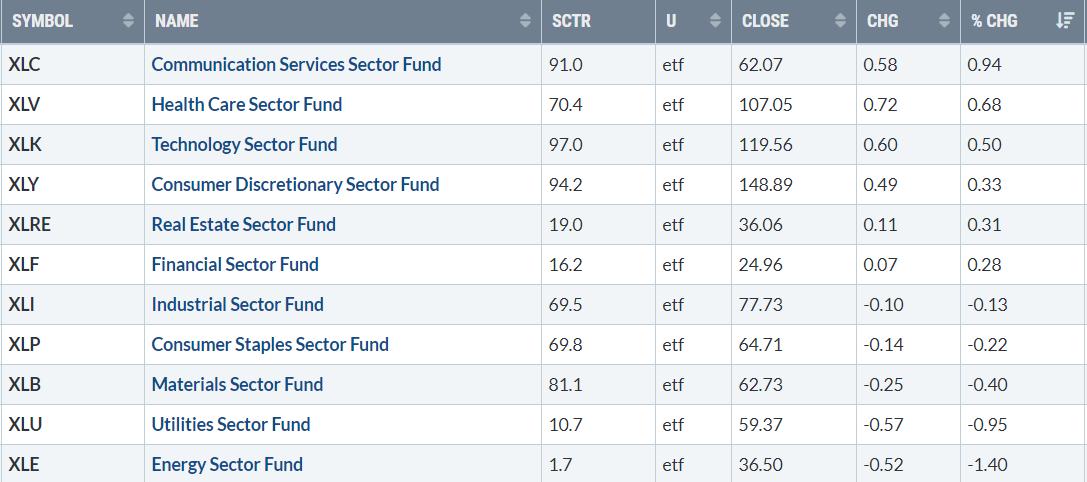Click the SCTR column header
This screenshot has width=1087, height=482.
[571, 21]
